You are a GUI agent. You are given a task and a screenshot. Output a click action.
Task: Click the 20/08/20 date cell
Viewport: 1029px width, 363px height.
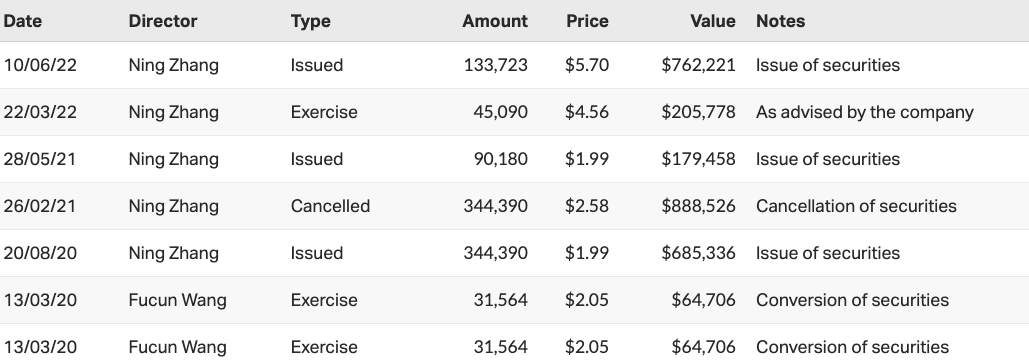pyautogui.click(x=40, y=253)
